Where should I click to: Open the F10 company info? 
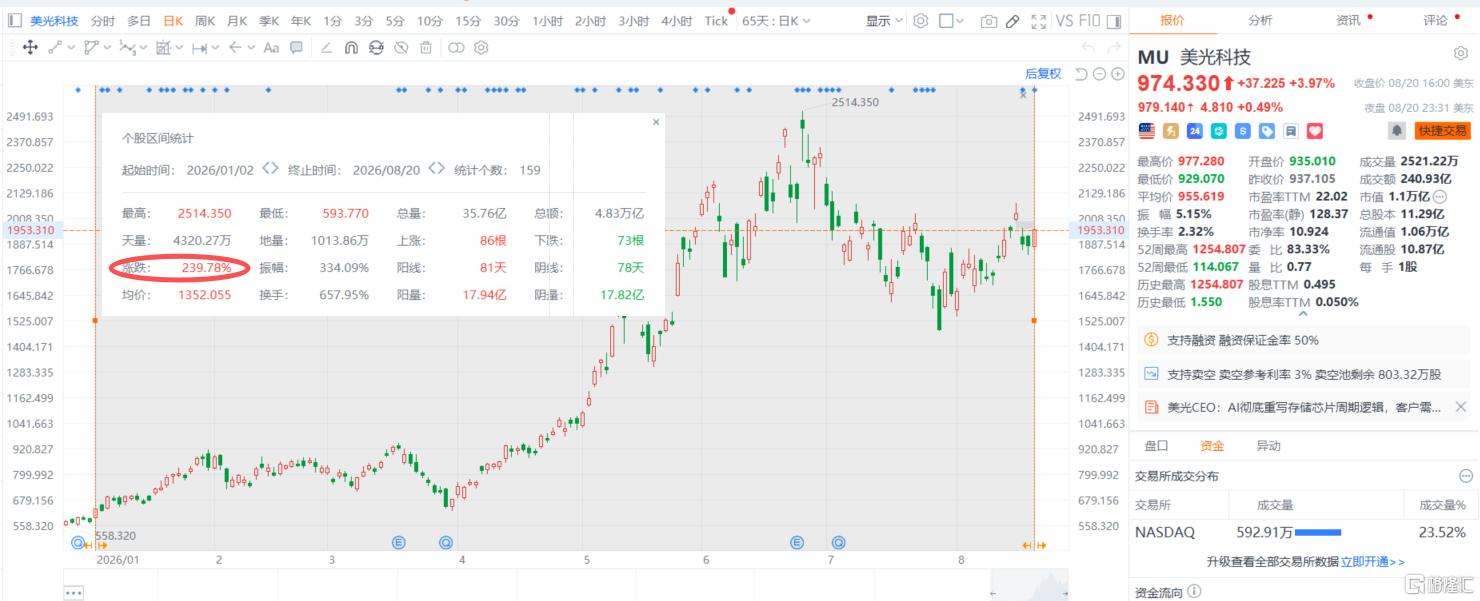coord(1090,21)
